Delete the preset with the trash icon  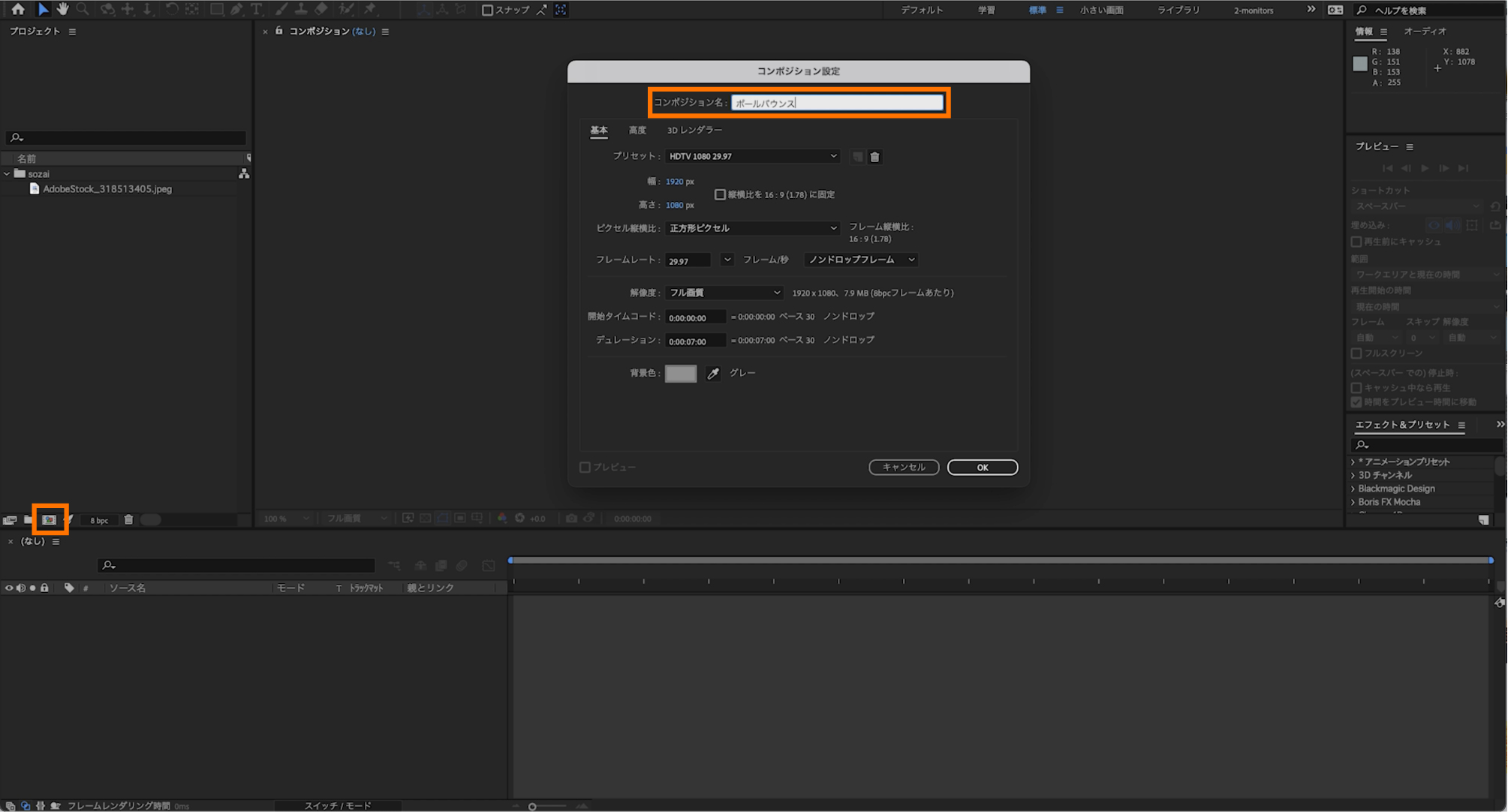tap(874, 157)
